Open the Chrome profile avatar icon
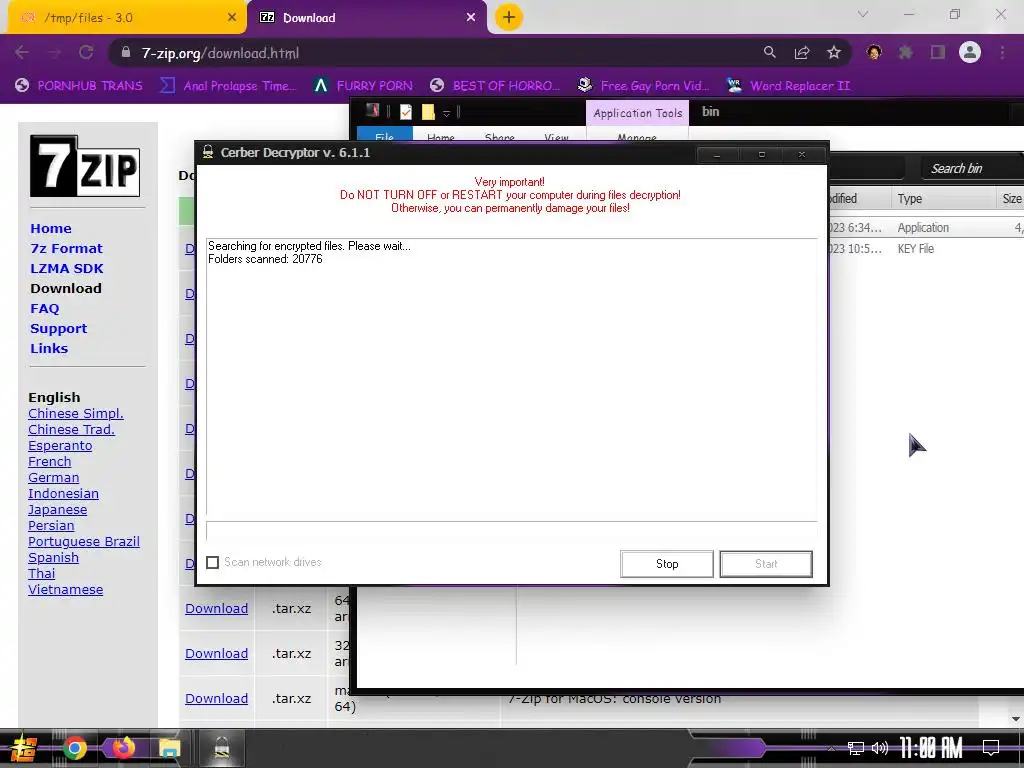This screenshot has width=1024, height=768. pyautogui.click(x=970, y=52)
